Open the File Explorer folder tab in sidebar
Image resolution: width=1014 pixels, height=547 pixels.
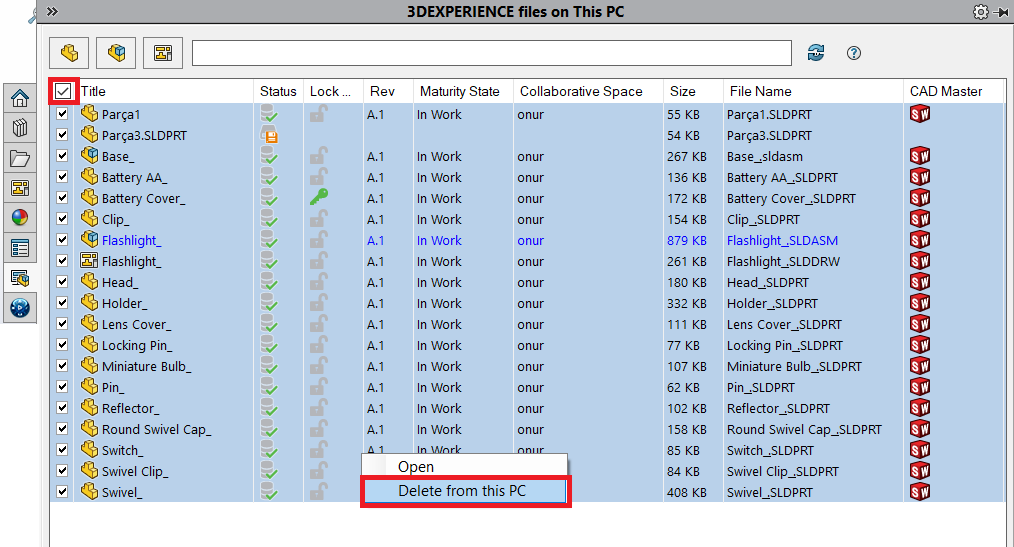click(x=19, y=158)
